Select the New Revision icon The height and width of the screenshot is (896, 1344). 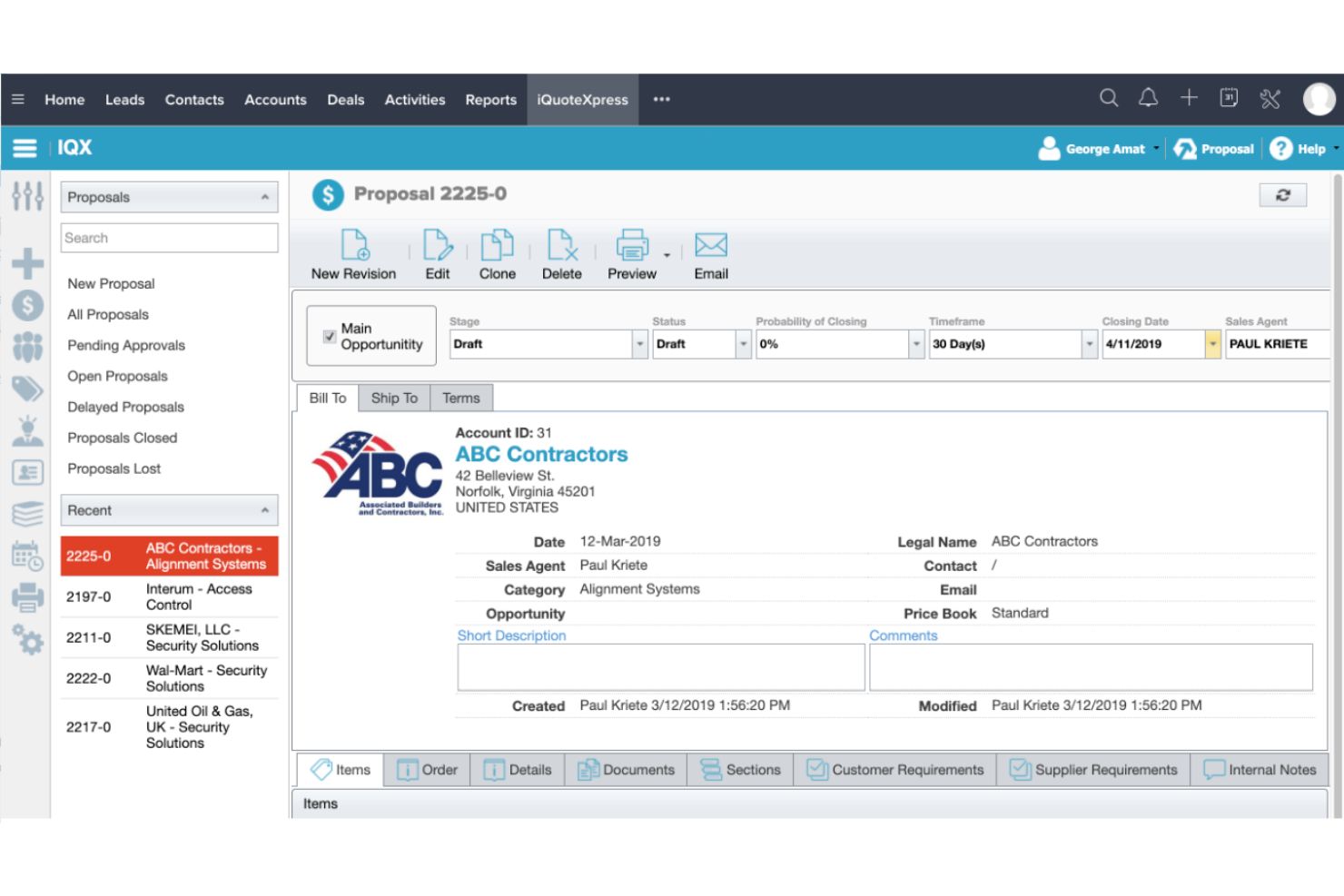354,252
